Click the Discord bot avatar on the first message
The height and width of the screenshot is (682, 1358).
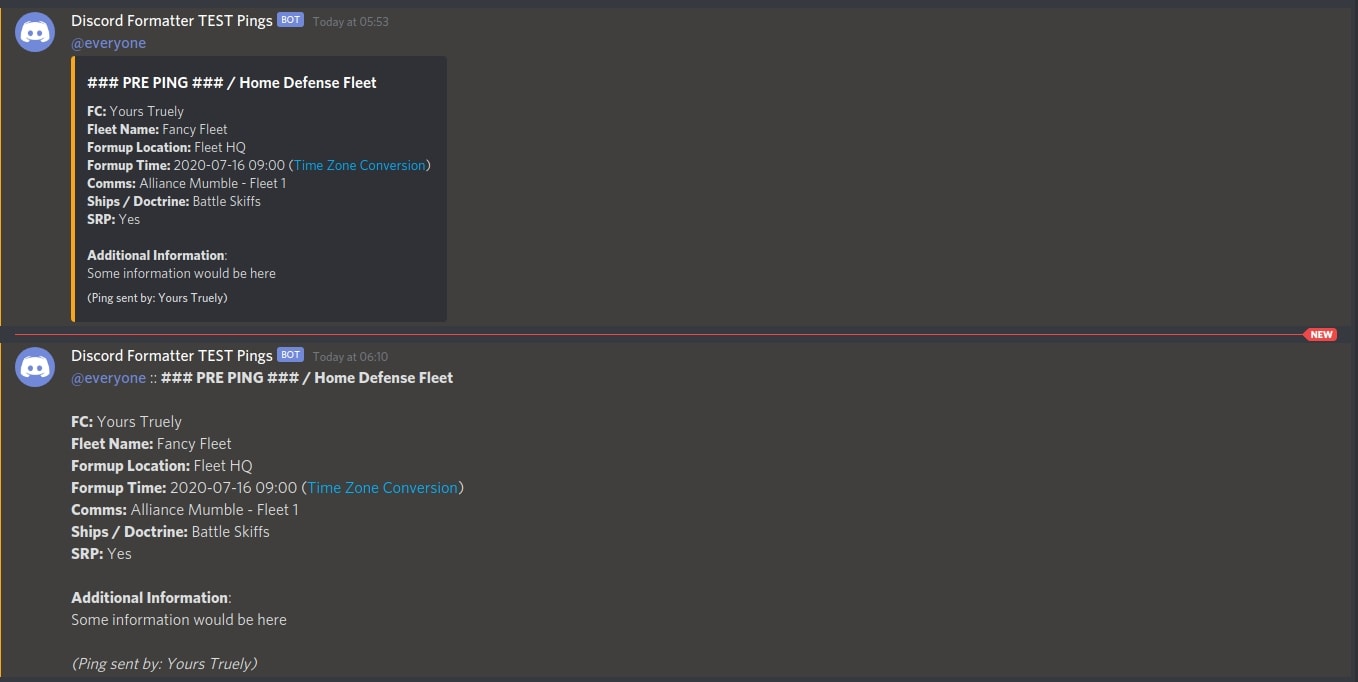tap(34, 31)
